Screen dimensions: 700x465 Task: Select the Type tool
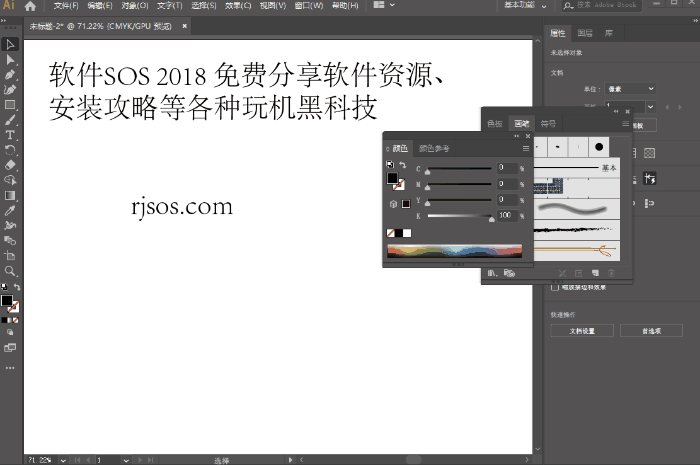(10, 135)
